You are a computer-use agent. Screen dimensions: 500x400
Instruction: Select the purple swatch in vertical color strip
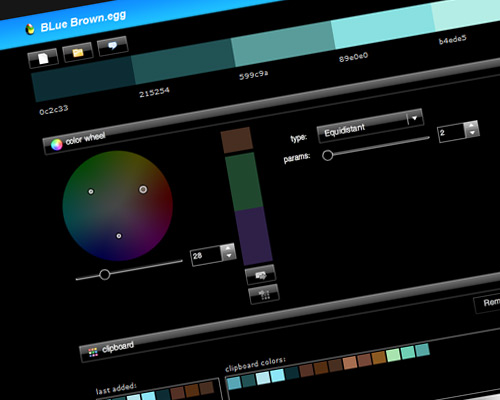(254, 236)
